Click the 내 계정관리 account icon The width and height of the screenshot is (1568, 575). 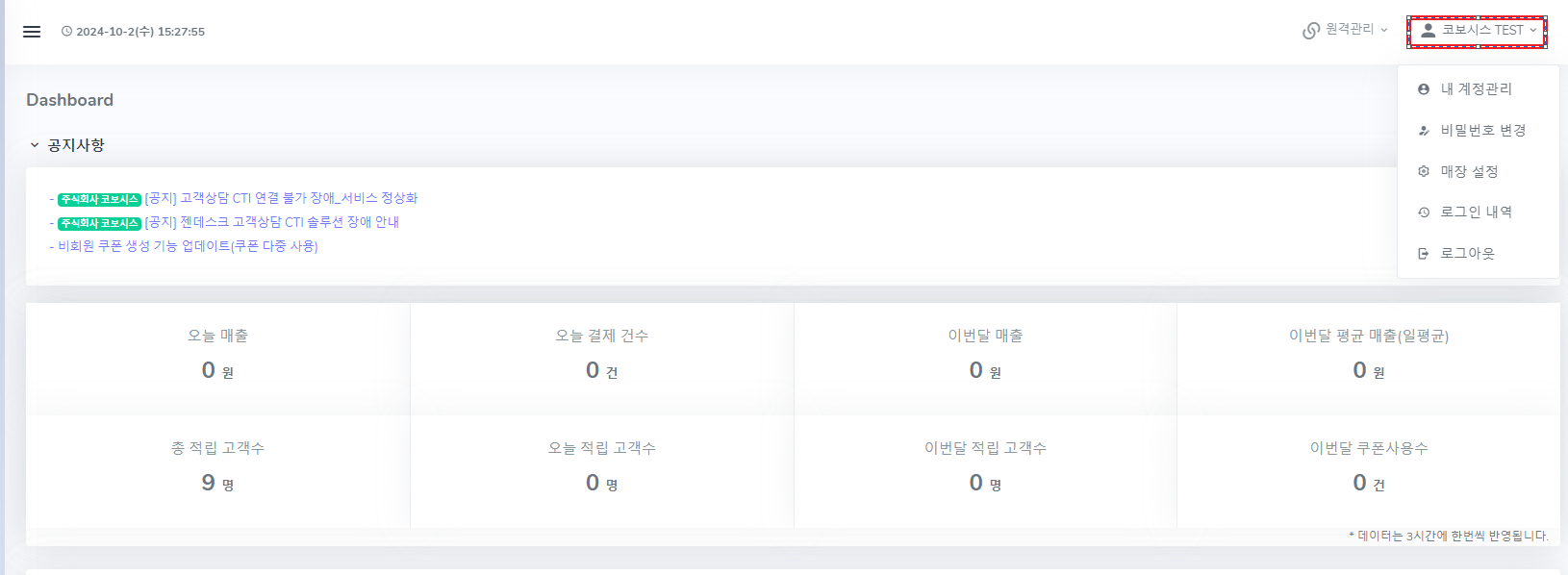coord(1424,89)
